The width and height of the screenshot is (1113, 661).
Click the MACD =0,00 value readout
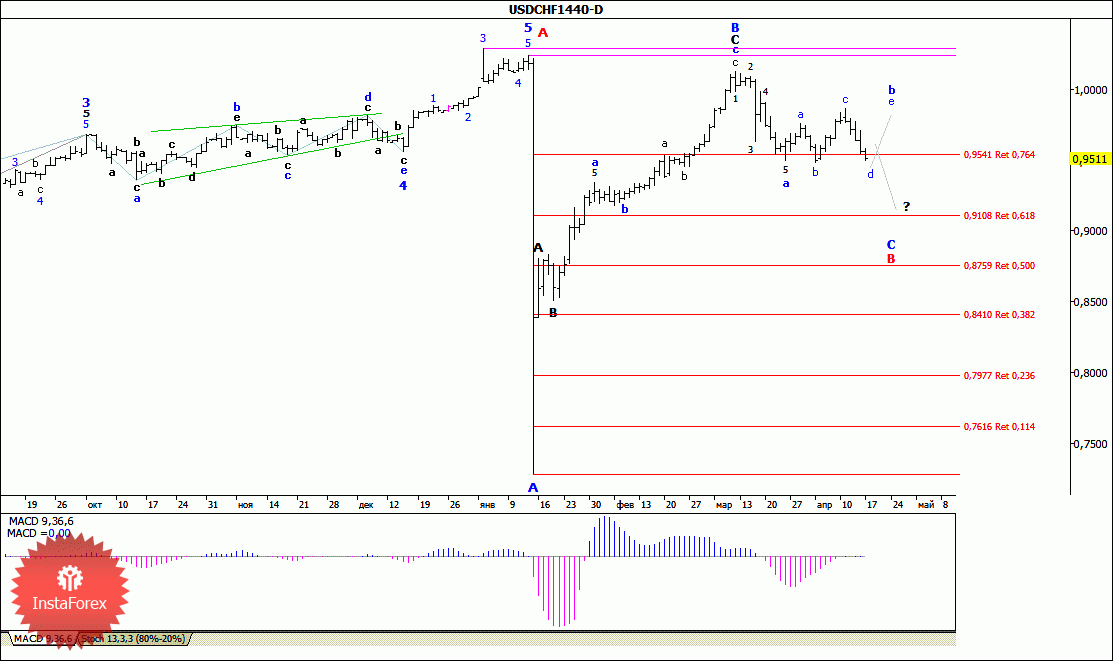tap(39, 533)
